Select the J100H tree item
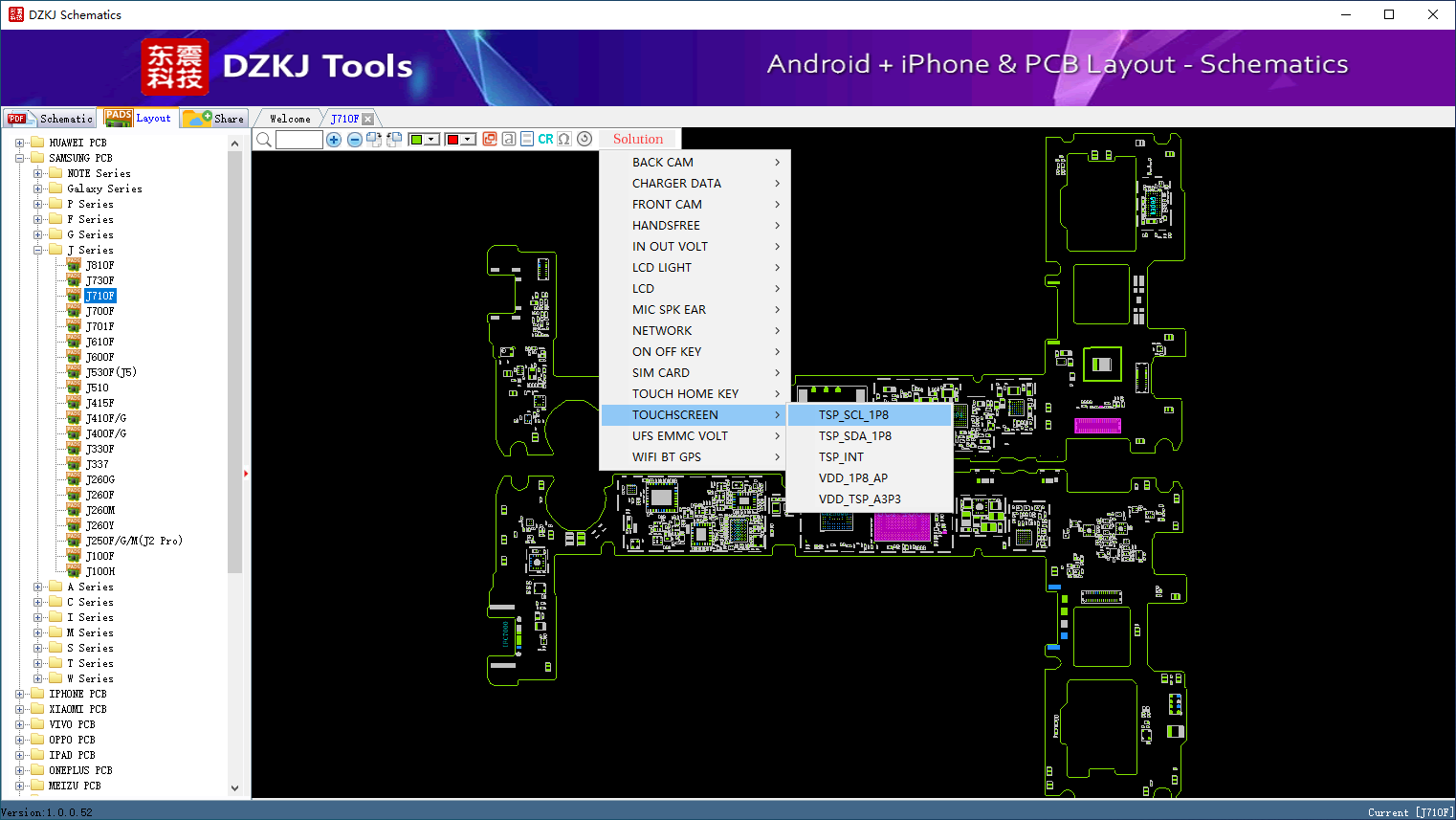The height and width of the screenshot is (820, 1456). coord(99,571)
